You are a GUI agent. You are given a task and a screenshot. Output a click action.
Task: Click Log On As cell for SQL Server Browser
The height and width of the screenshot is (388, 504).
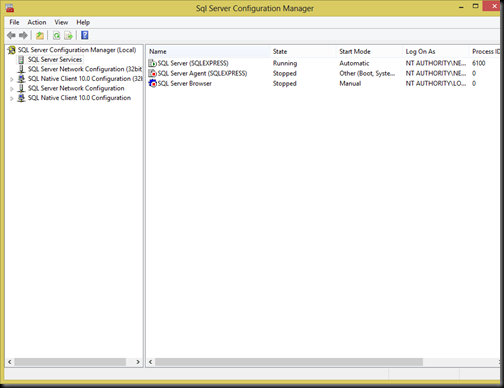tap(436, 83)
